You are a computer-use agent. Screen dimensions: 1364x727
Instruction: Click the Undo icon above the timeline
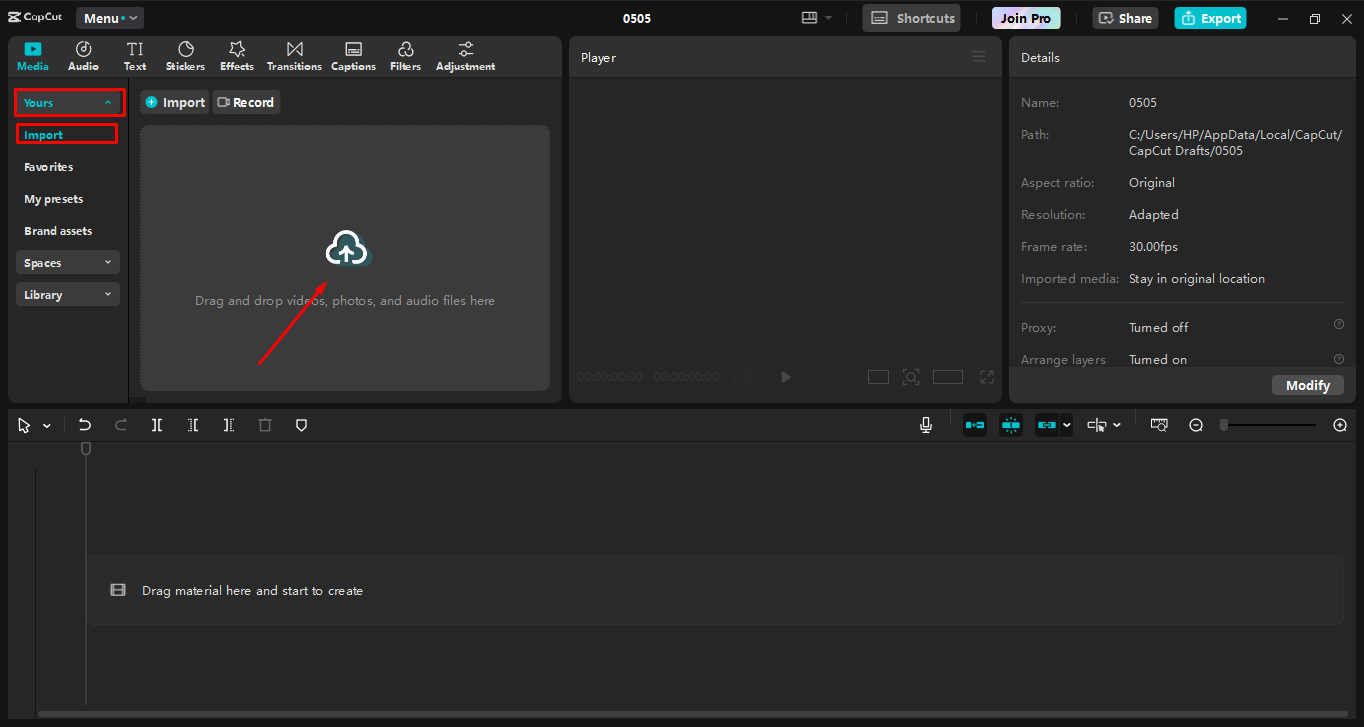click(x=85, y=424)
